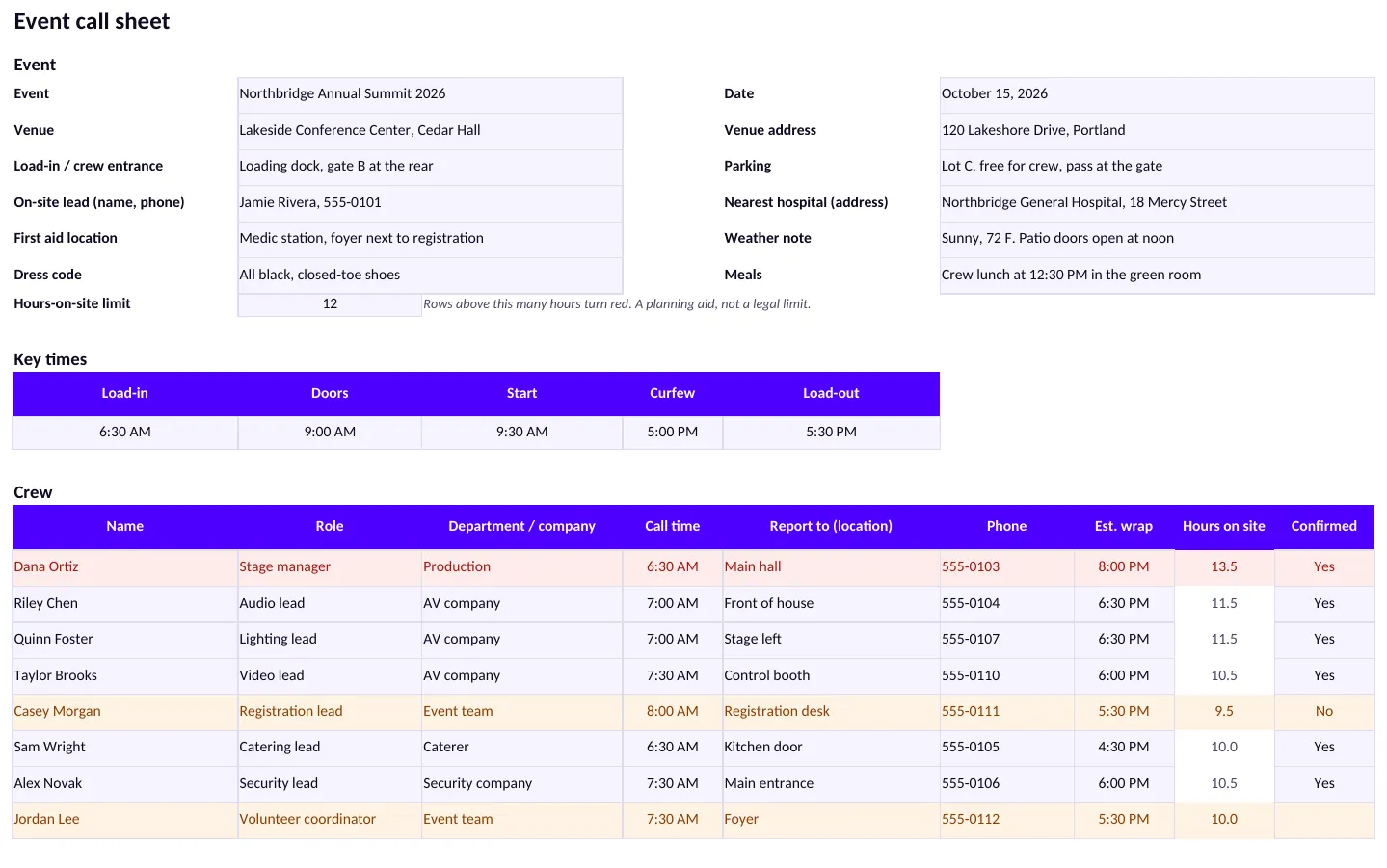Click Alex Novak's Main entrance location

pyautogui.click(x=831, y=784)
